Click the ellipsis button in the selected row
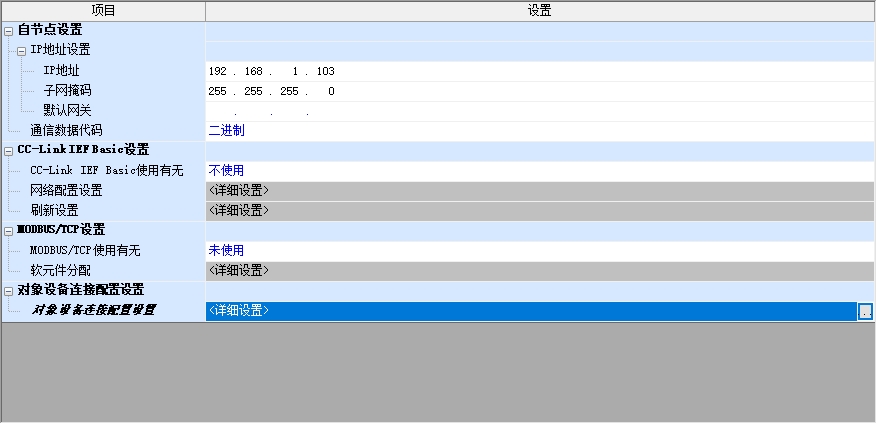Screen dimensions: 877x424 pos(865,311)
